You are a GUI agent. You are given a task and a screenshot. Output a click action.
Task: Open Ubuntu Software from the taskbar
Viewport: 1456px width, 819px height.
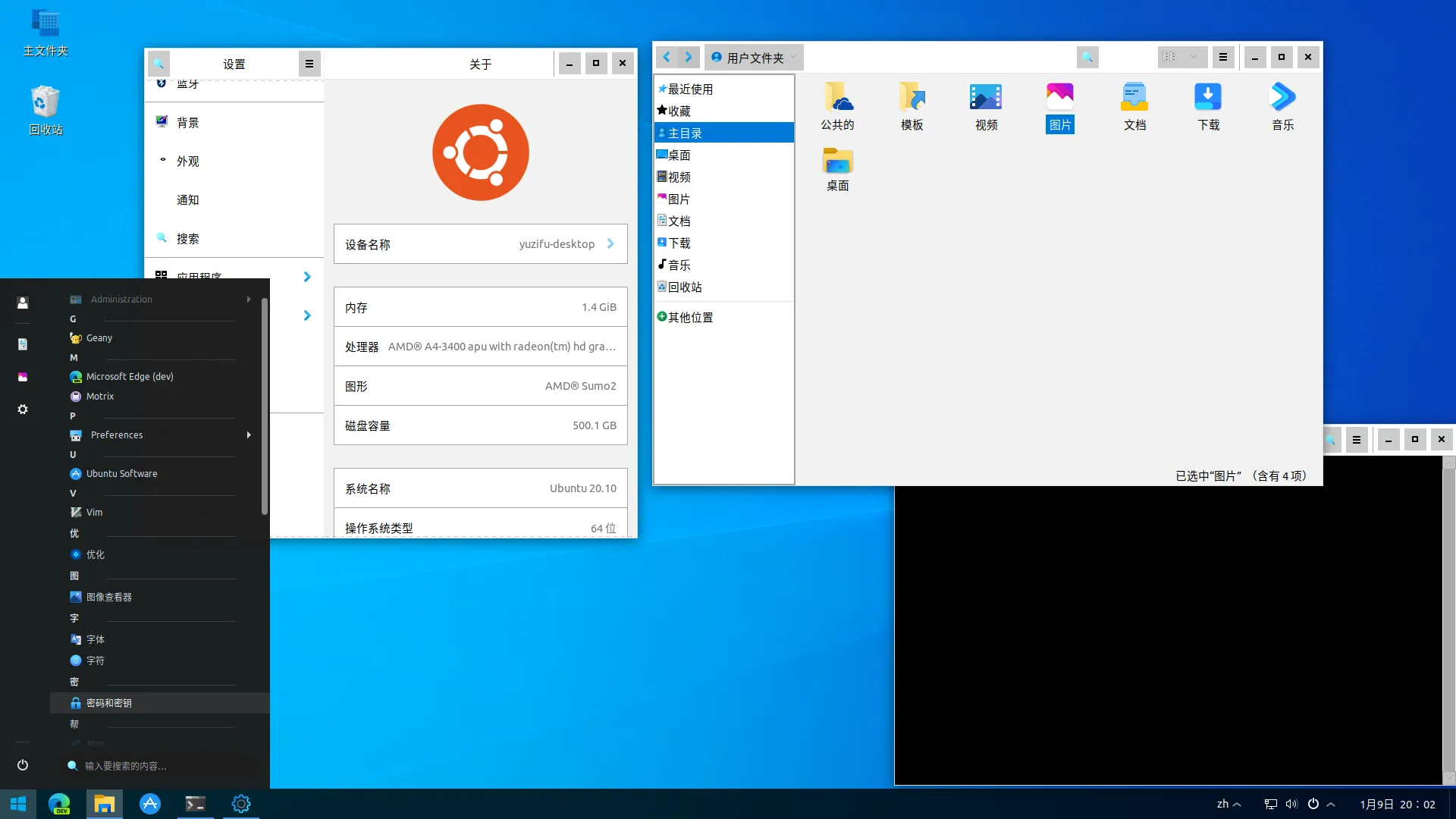pos(150,804)
